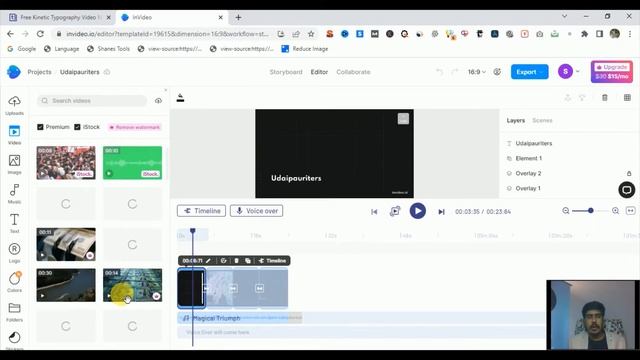Toggle lock on Overlay 2 layer
Screen dimensions: 640x360
coord(629,173)
